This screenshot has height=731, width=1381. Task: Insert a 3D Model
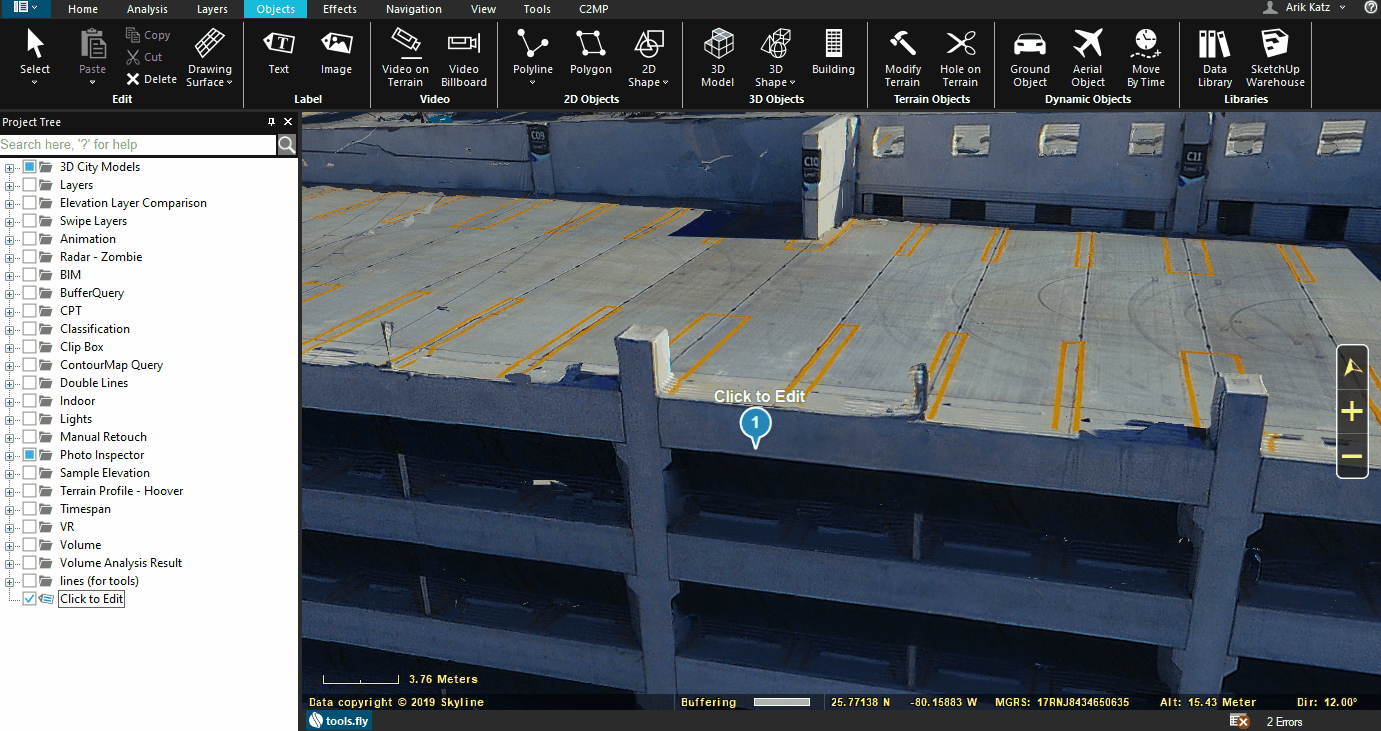click(x=718, y=58)
